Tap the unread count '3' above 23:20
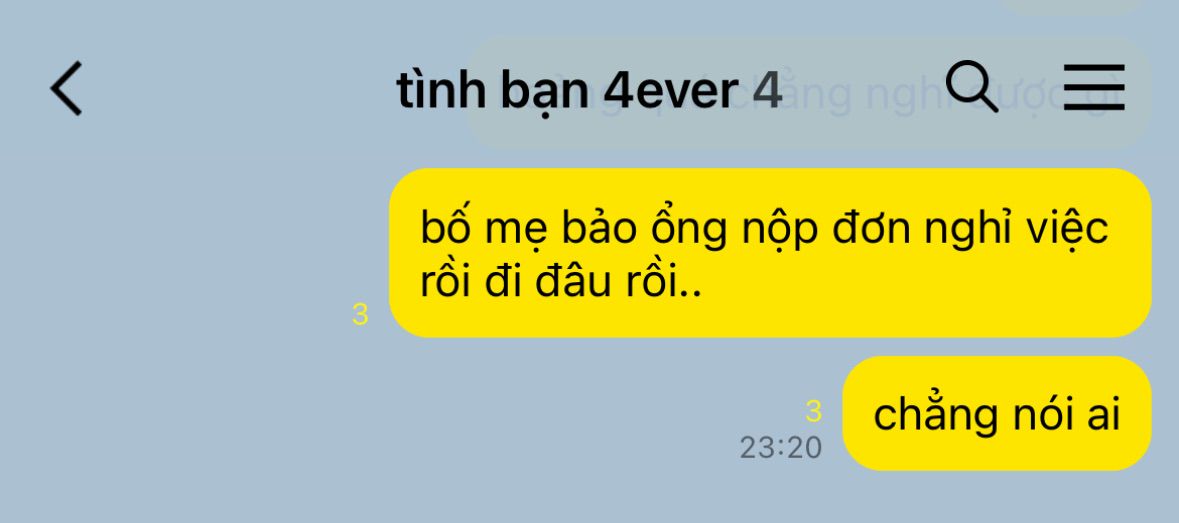 pos(814,412)
